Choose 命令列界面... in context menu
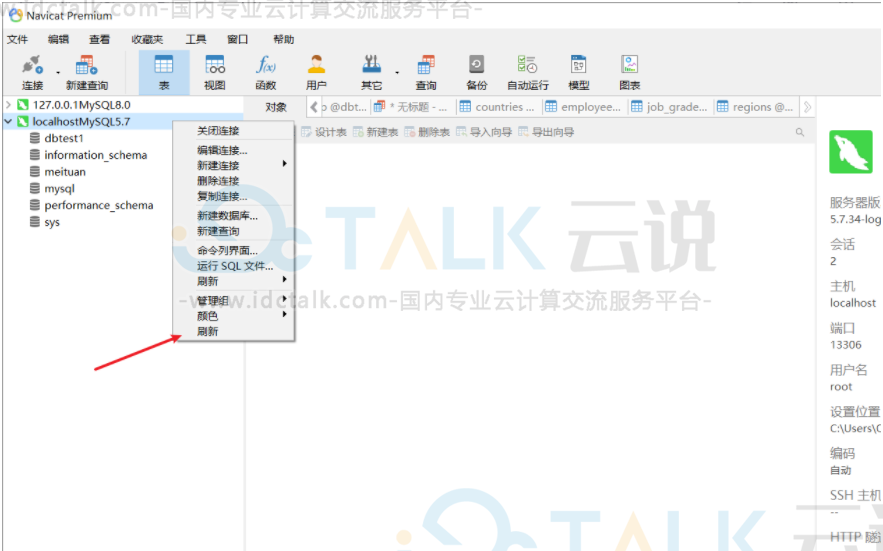Screen dimensions: 883x551 (233, 251)
